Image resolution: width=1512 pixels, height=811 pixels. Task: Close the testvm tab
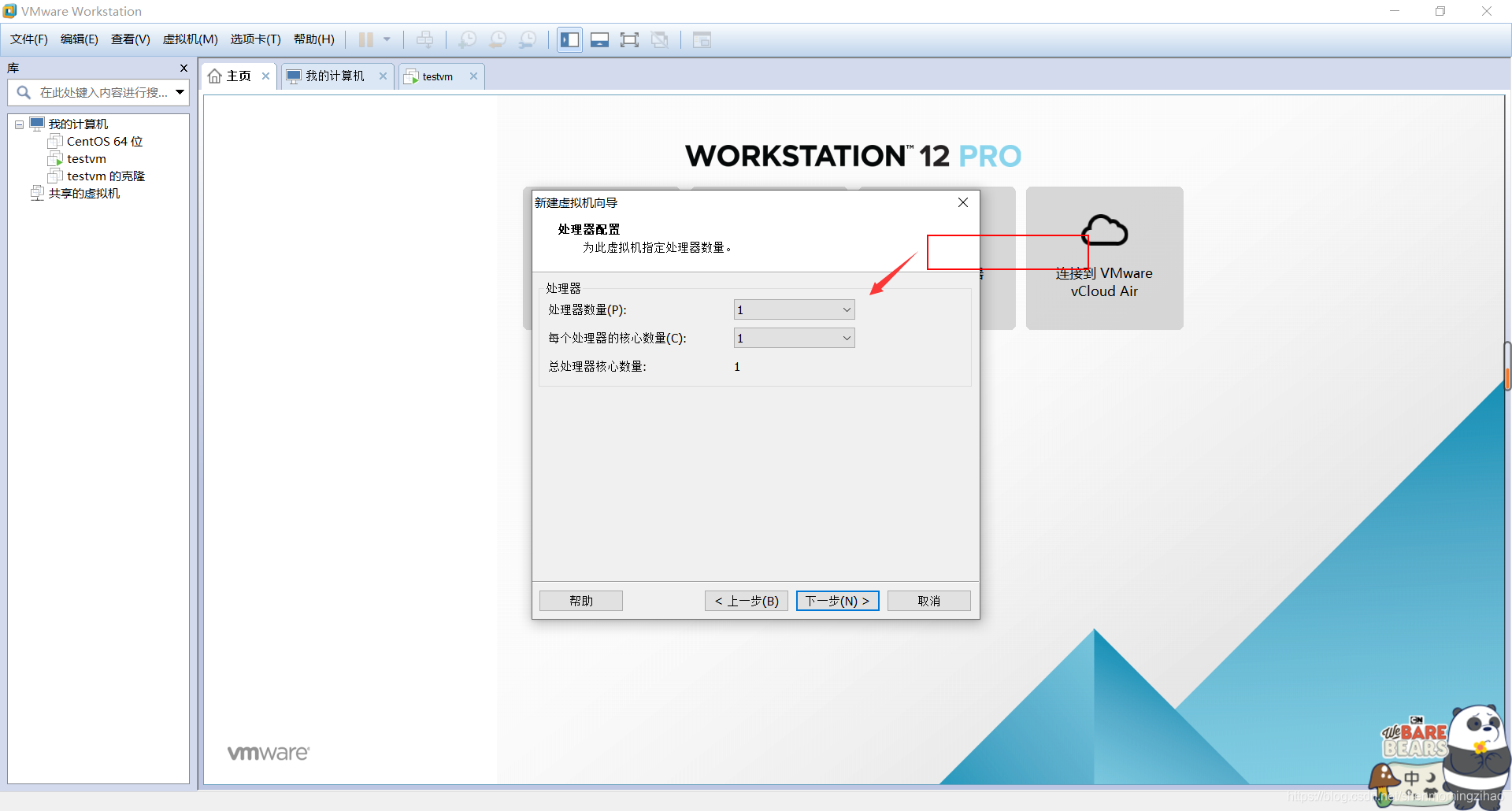coord(474,76)
